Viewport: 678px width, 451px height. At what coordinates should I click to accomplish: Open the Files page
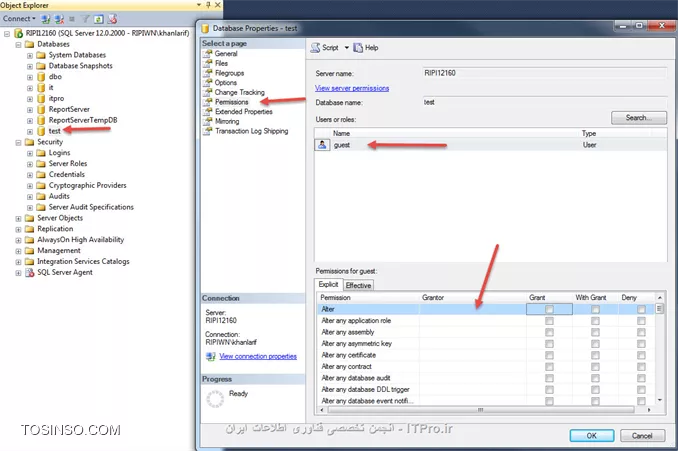pyautogui.click(x=221, y=63)
